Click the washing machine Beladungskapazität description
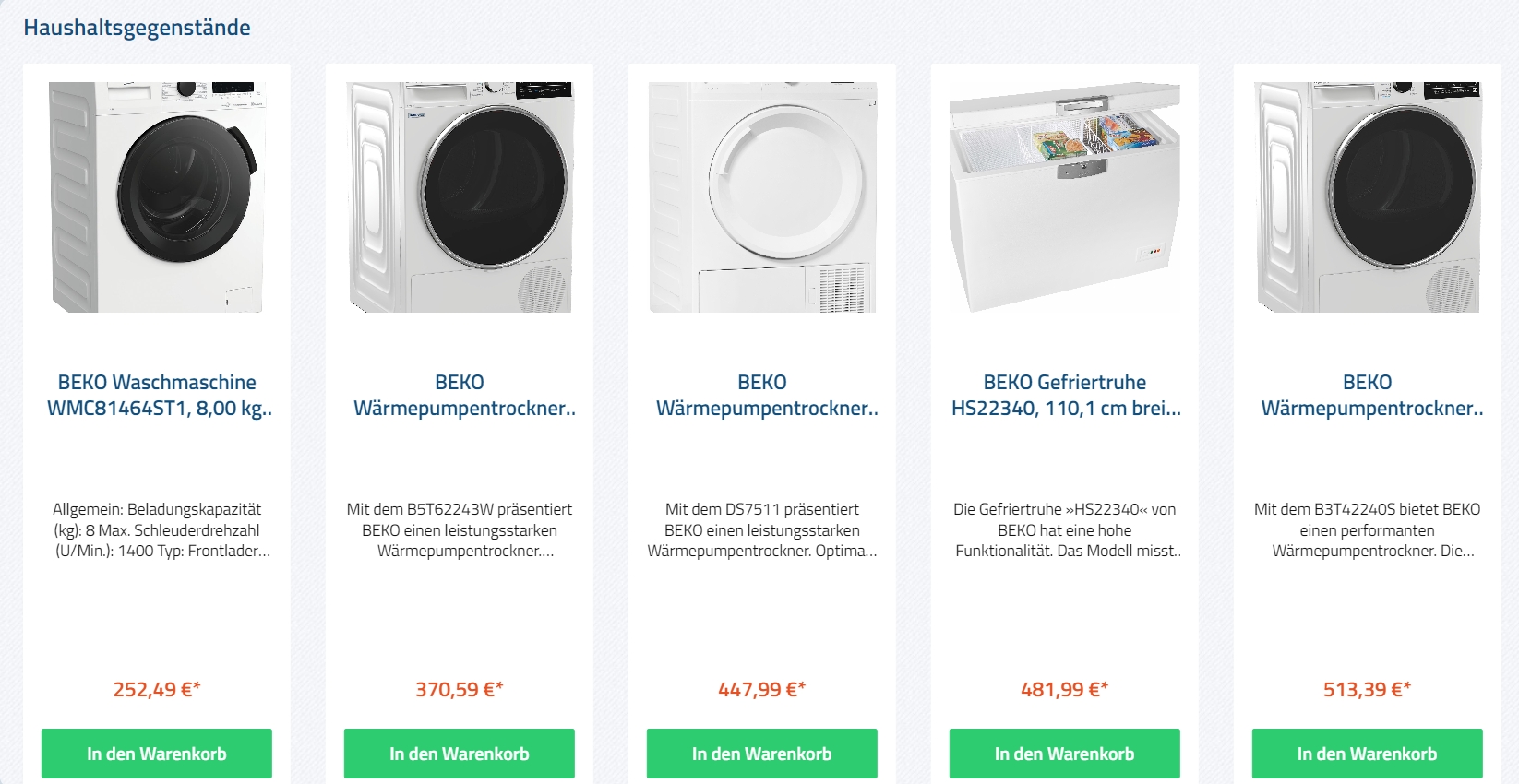This screenshot has height=784, width=1519. click(x=157, y=530)
